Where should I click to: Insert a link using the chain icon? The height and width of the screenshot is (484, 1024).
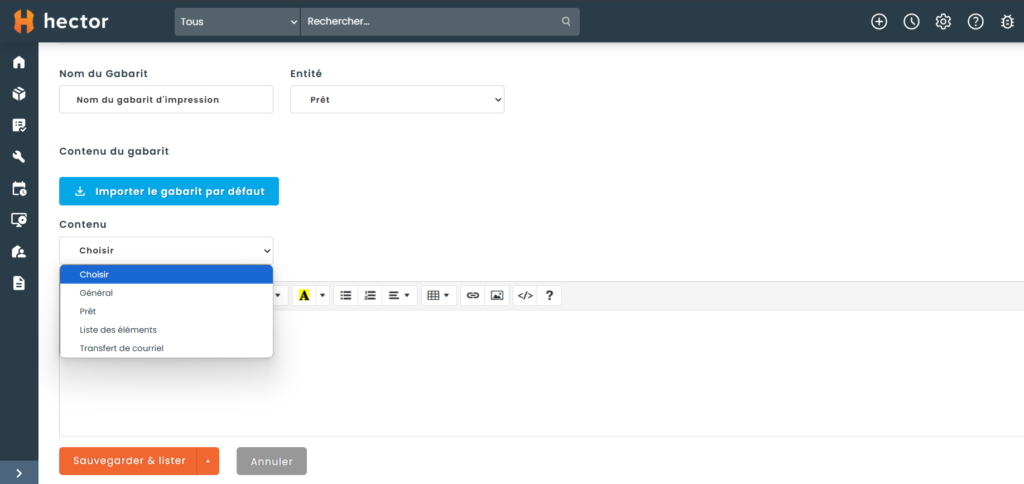pos(473,296)
